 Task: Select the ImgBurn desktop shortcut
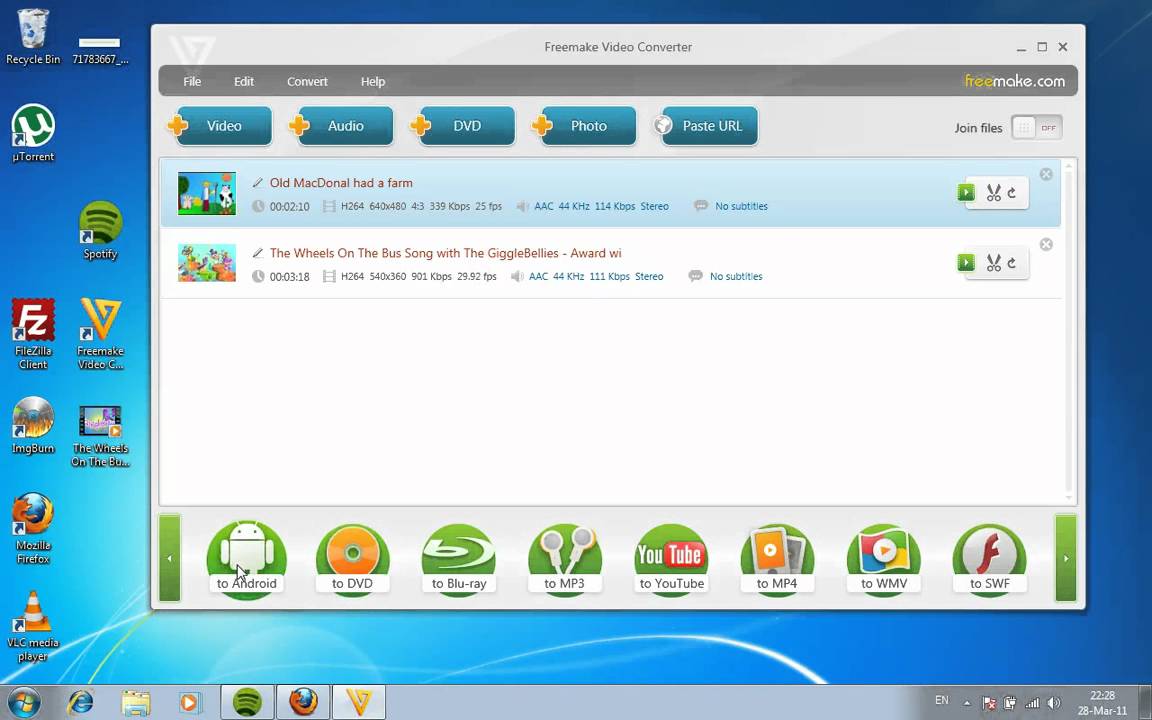tap(33, 425)
